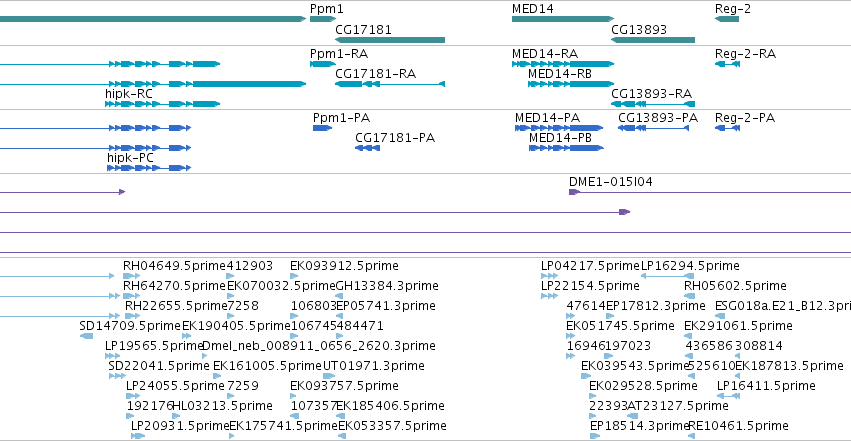Image resolution: width=851 pixels, height=441 pixels.
Task: Open the CG13893-PA protein label
Action: [x=658, y=118]
